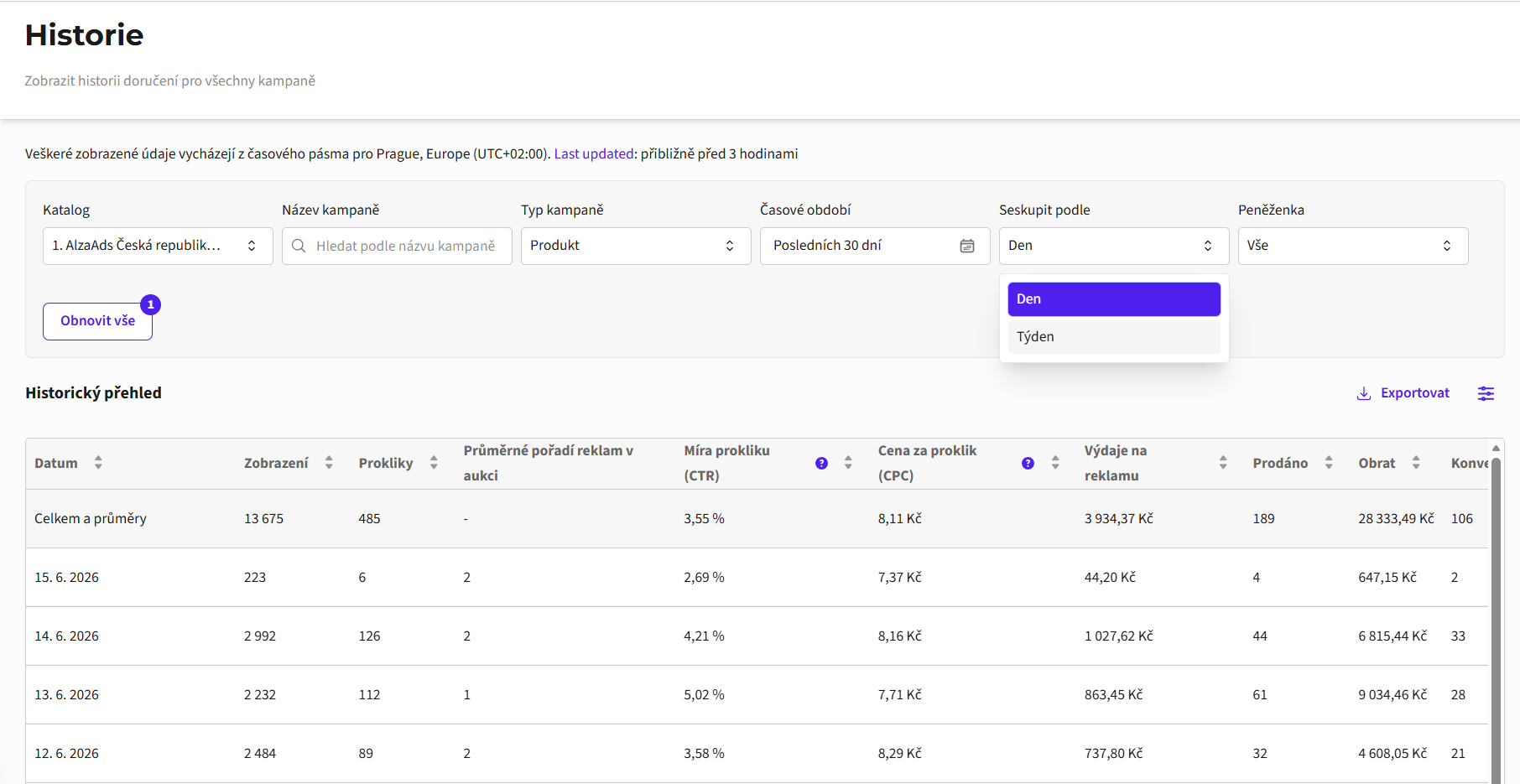
Task: Sort by Zobrazení column arrows
Action: [x=329, y=463]
